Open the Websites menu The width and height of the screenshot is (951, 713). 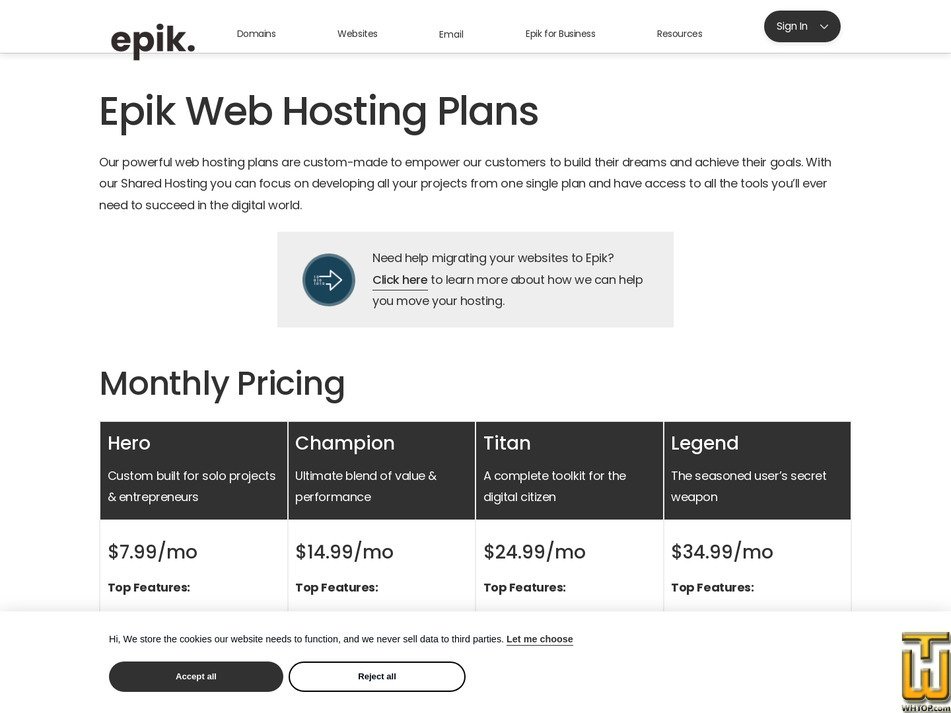click(x=357, y=33)
